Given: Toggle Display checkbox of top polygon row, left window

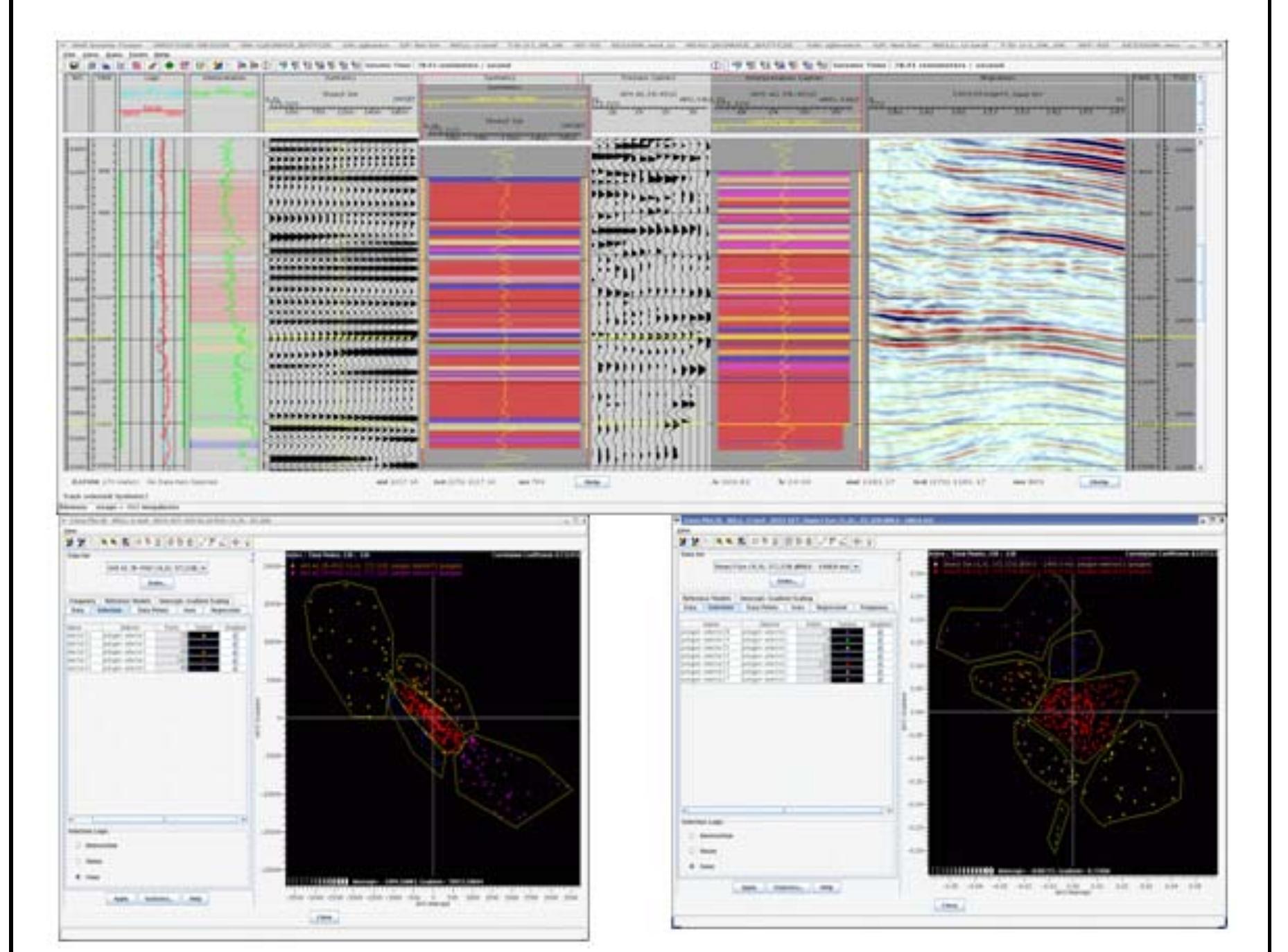Looking at the screenshot, I should [x=235, y=636].
